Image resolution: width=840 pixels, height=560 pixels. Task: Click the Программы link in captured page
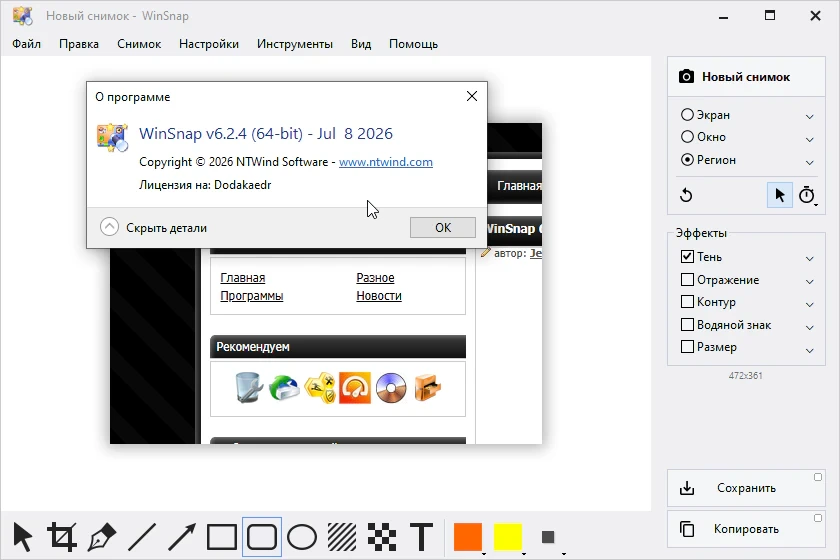252,296
